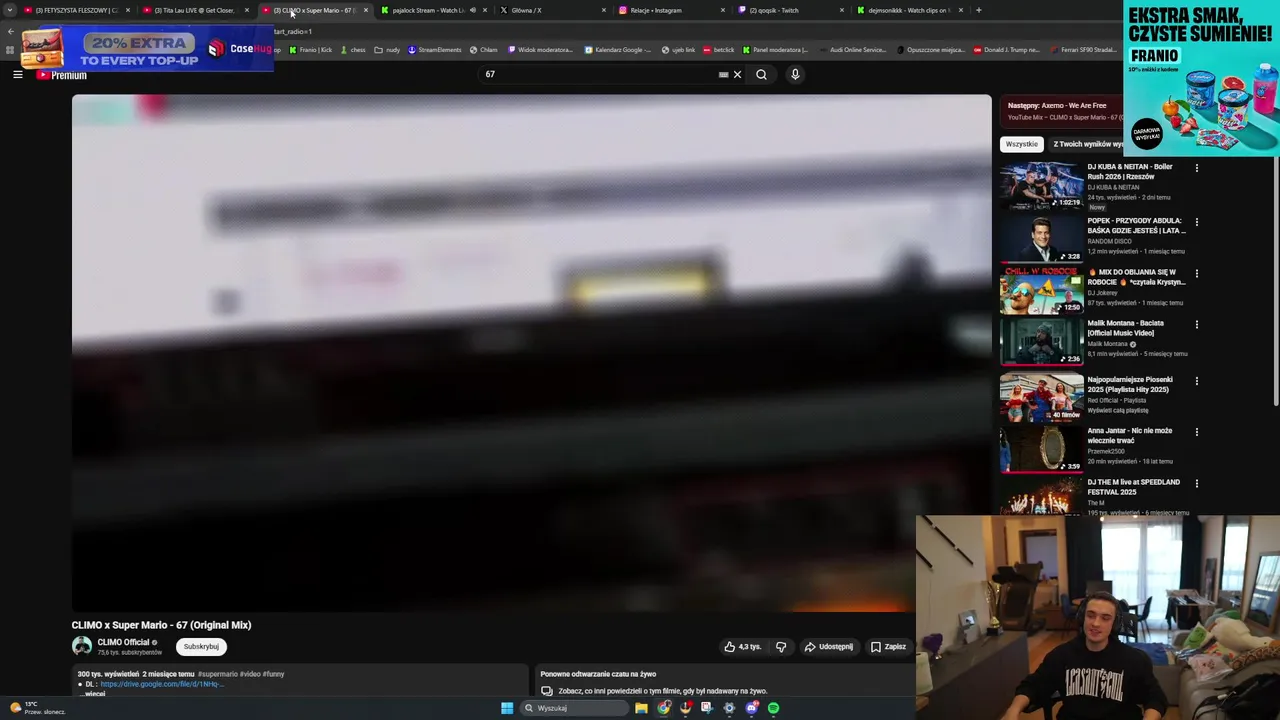Open options menu for Anna Jantar video
Image resolution: width=1280 pixels, height=720 pixels.
(1196, 432)
